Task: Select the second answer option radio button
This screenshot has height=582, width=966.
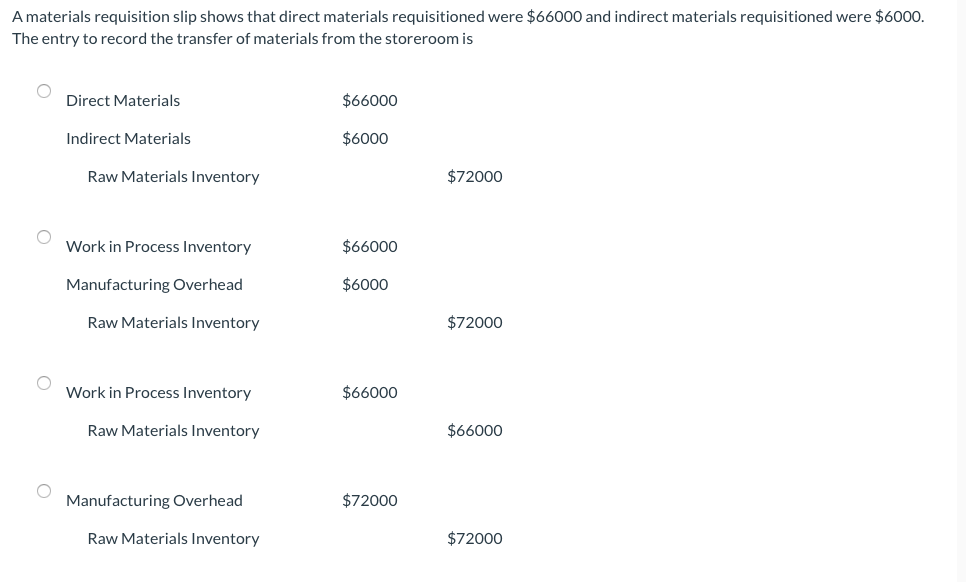Action: tap(43, 237)
